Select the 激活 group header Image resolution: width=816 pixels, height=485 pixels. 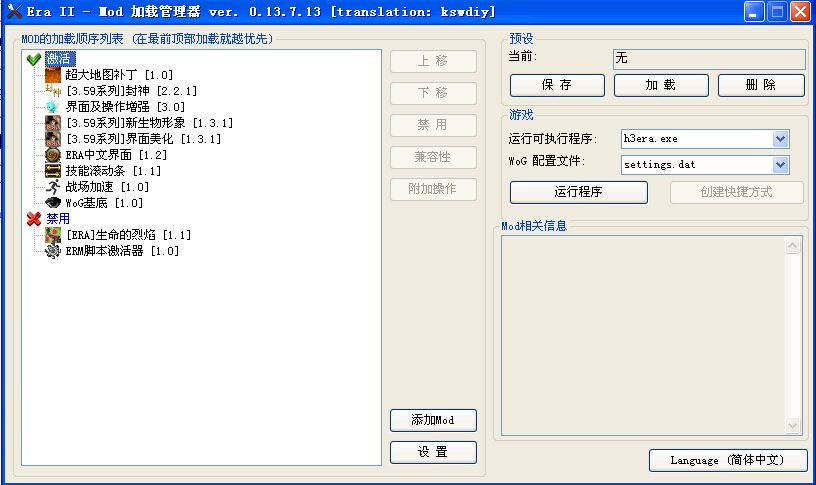click(x=60, y=59)
